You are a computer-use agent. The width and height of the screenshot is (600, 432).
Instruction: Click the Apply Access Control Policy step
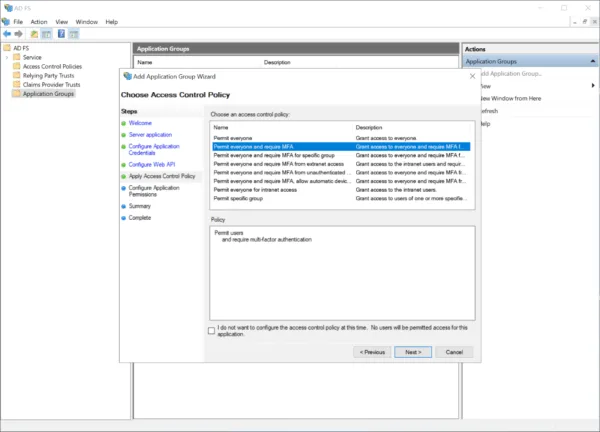[162, 176]
